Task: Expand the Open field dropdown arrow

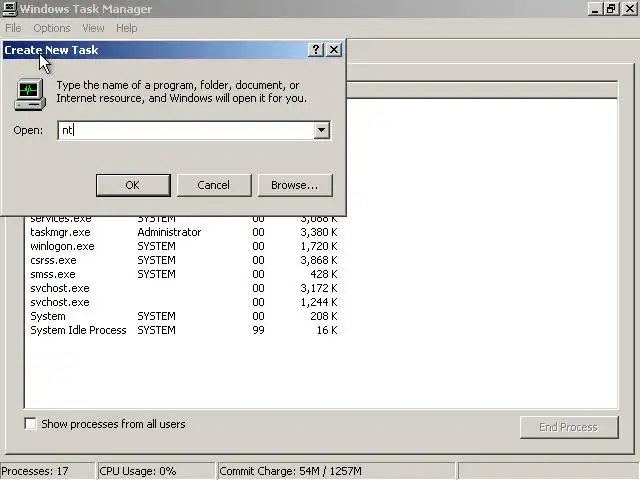Action: [322, 130]
